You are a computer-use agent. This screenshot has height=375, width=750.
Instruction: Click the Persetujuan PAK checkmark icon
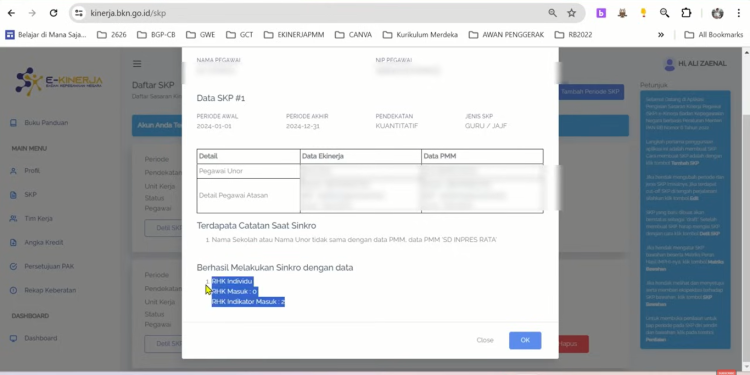(x=13, y=266)
